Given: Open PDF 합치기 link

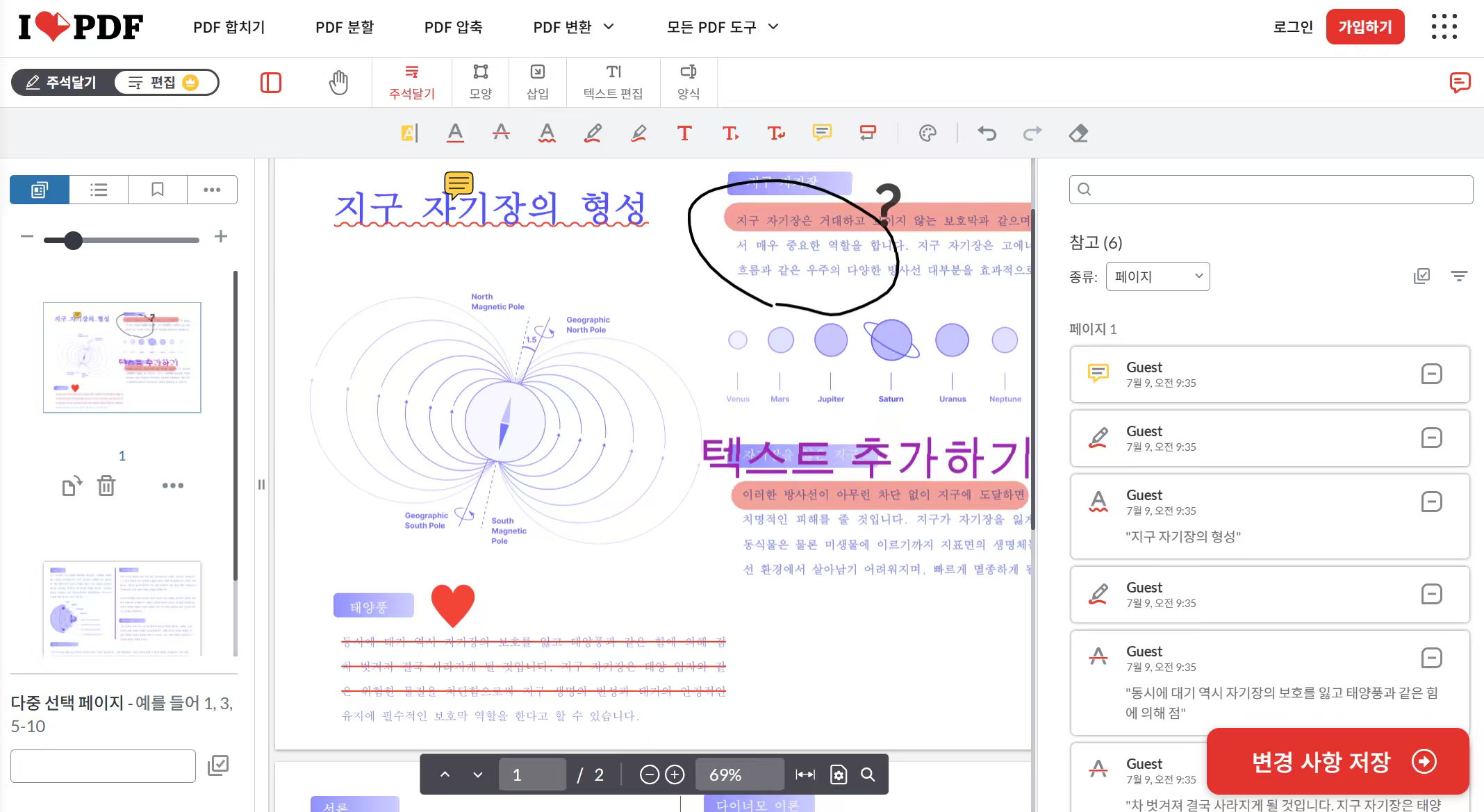Looking at the screenshot, I should pyautogui.click(x=229, y=27).
